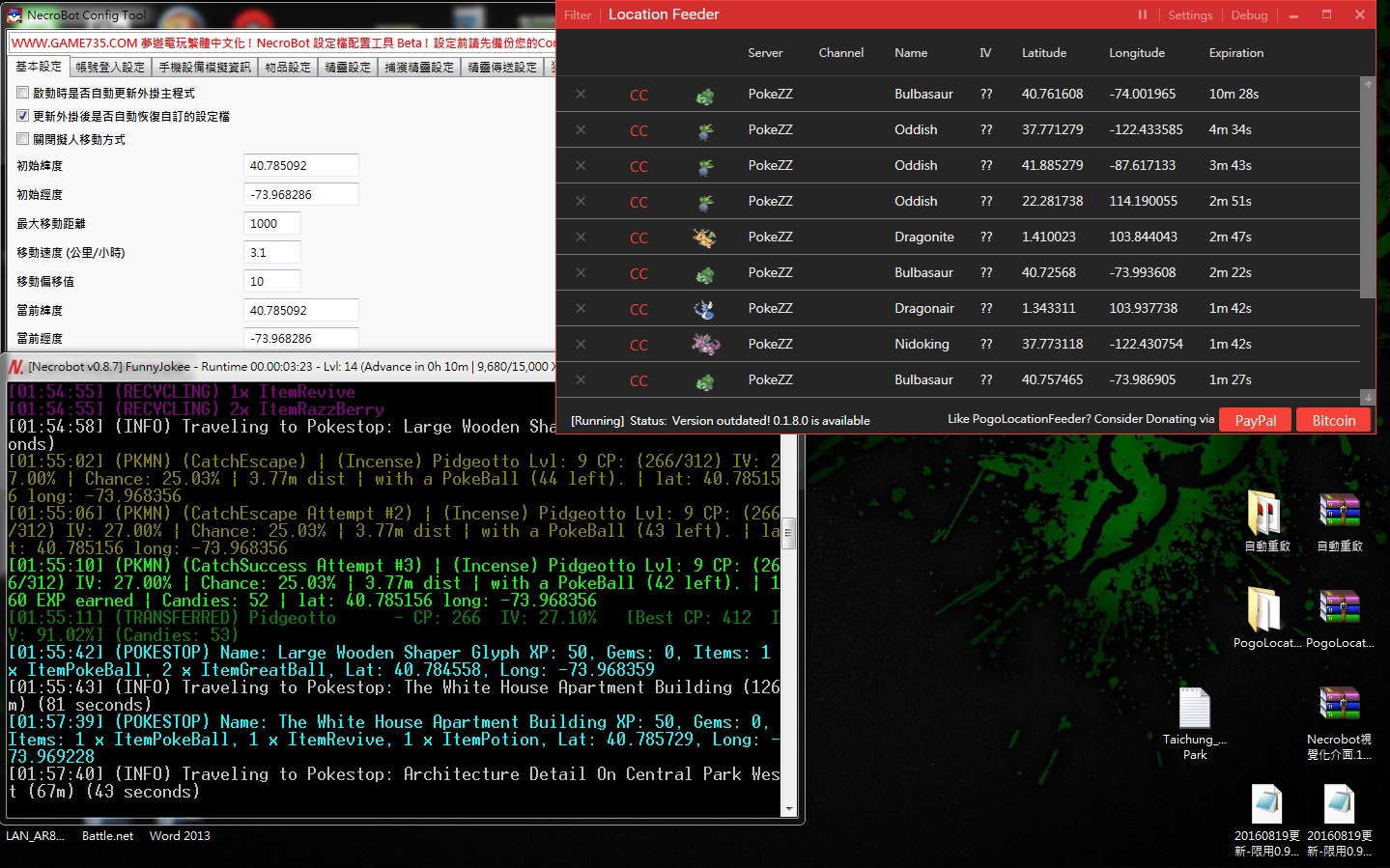Screen dimensions: 1390x868
Task: Switch to the 基本設定 tab
Action: (x=39, y=67)
